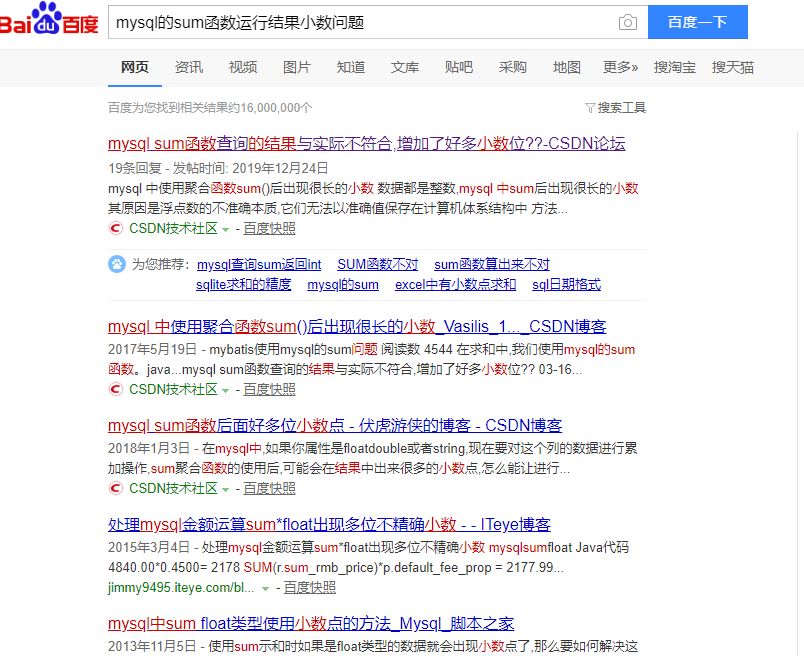Click the 搜淘宝 link
The height and width of the screenshot is (656, 804).
pos(675,67)
